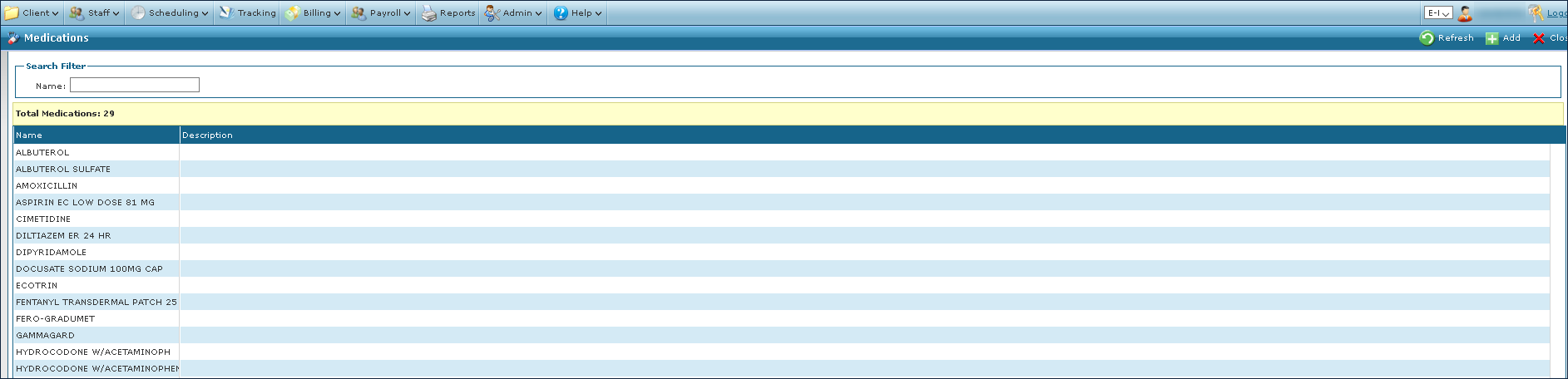
Task: Click the green plus Add icon
Action: (1492, 38)
